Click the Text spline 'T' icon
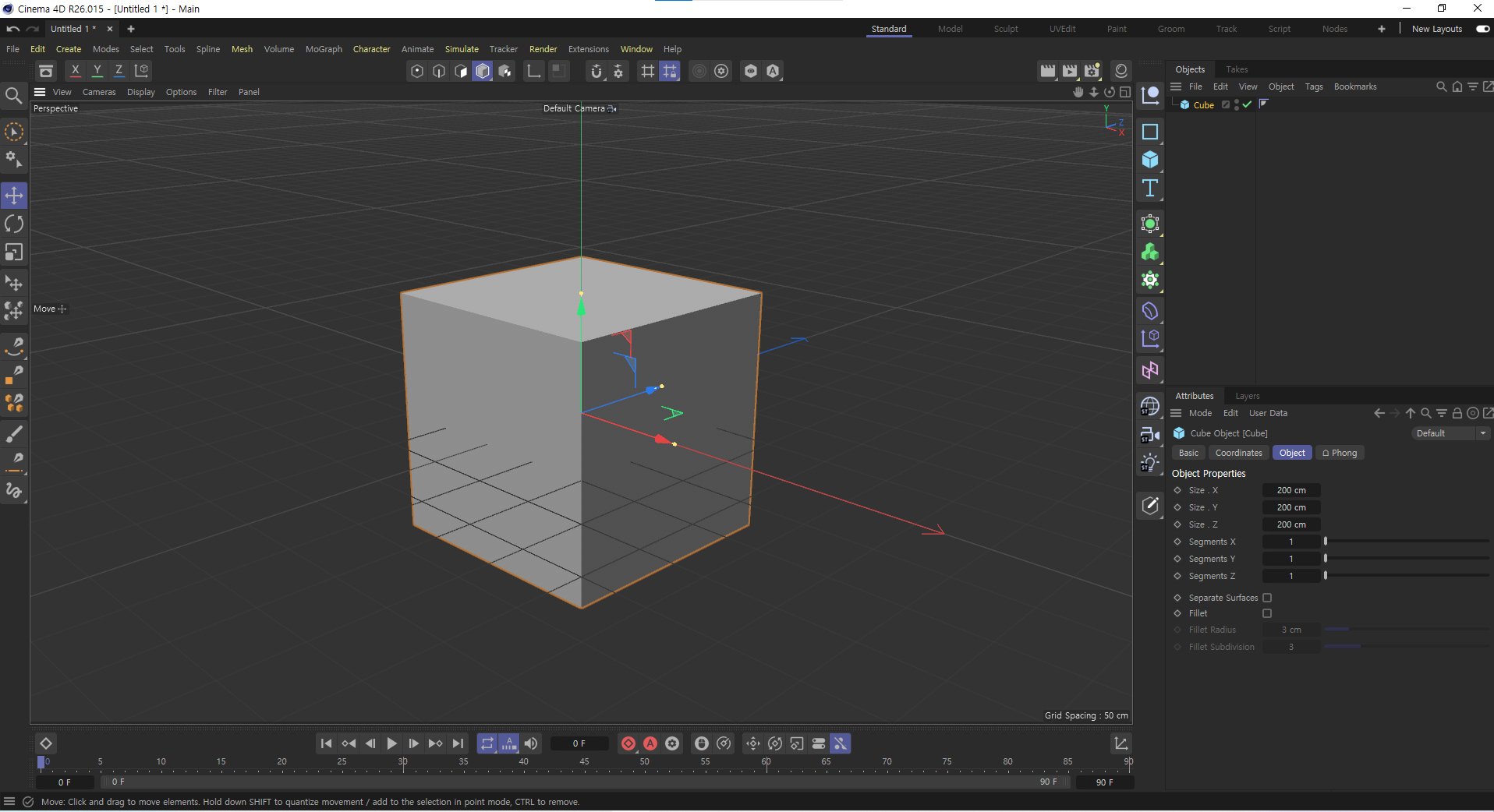This screenshot has height=812, width=1494. pos(1150,188)
